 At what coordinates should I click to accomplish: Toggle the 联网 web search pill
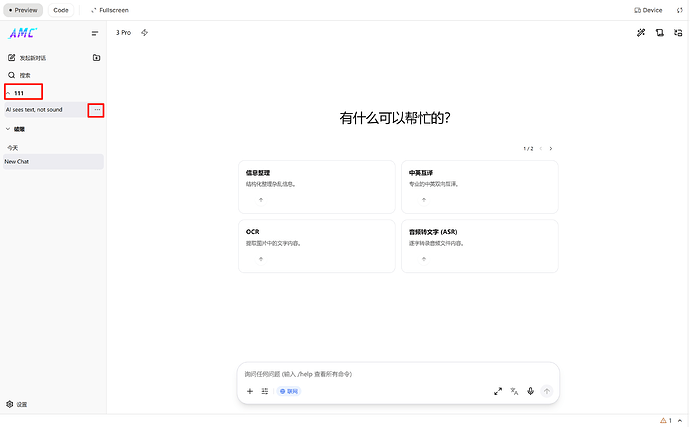pyautogui.click(x=289, y=391)
